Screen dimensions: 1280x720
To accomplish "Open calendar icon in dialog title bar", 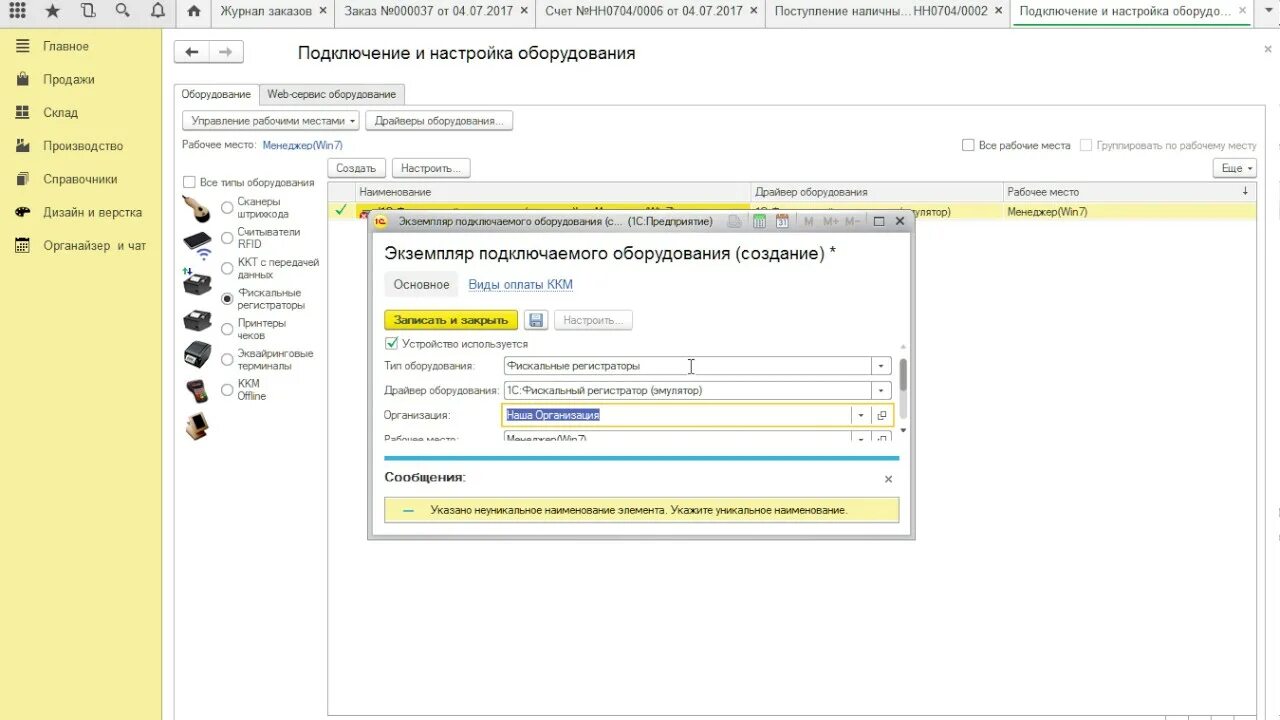I will pos(783,221).
